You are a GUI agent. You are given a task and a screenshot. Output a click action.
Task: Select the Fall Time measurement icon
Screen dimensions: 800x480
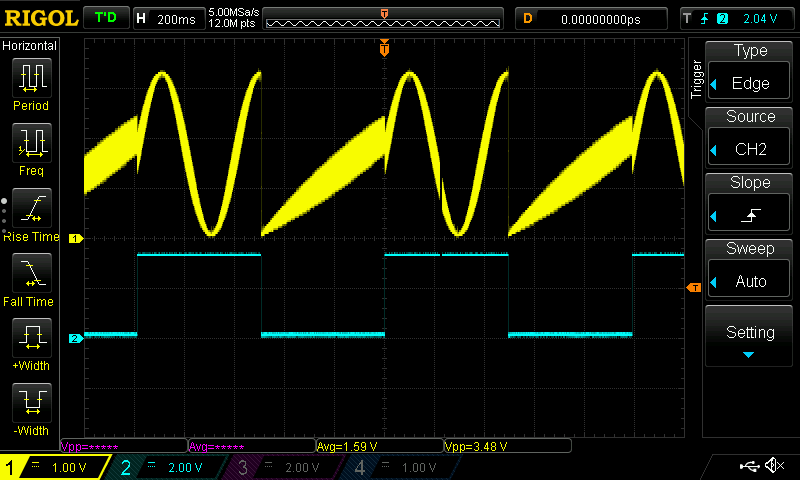32,272
